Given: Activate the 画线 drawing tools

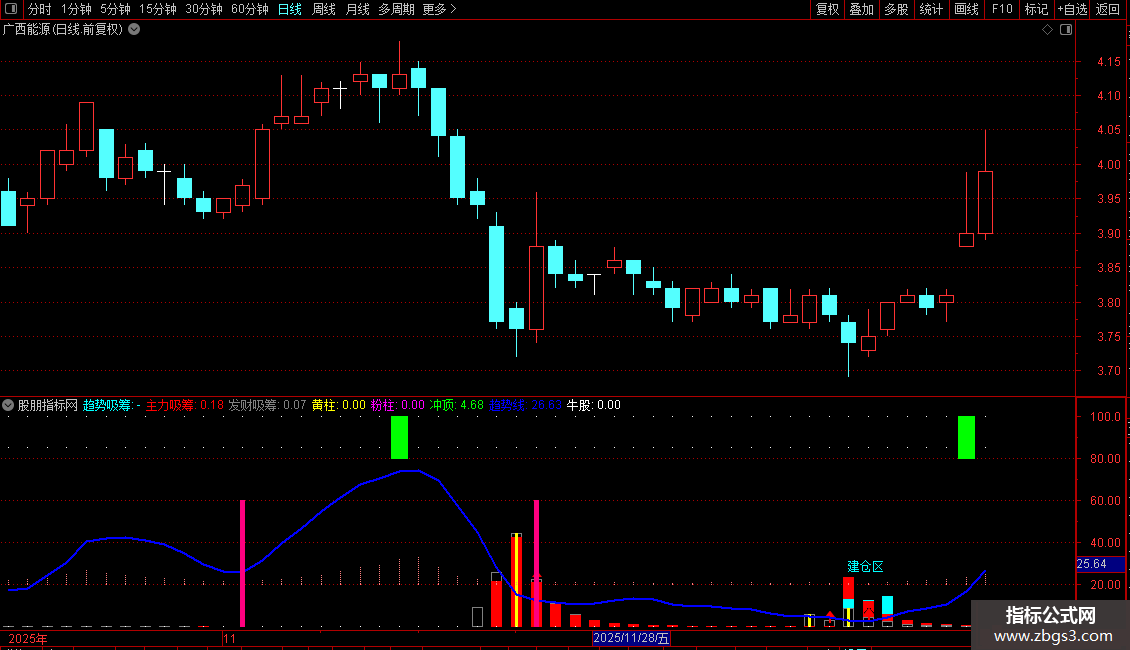Looking at the screenshot, I should pyautogui.click(x=966, y=9).
